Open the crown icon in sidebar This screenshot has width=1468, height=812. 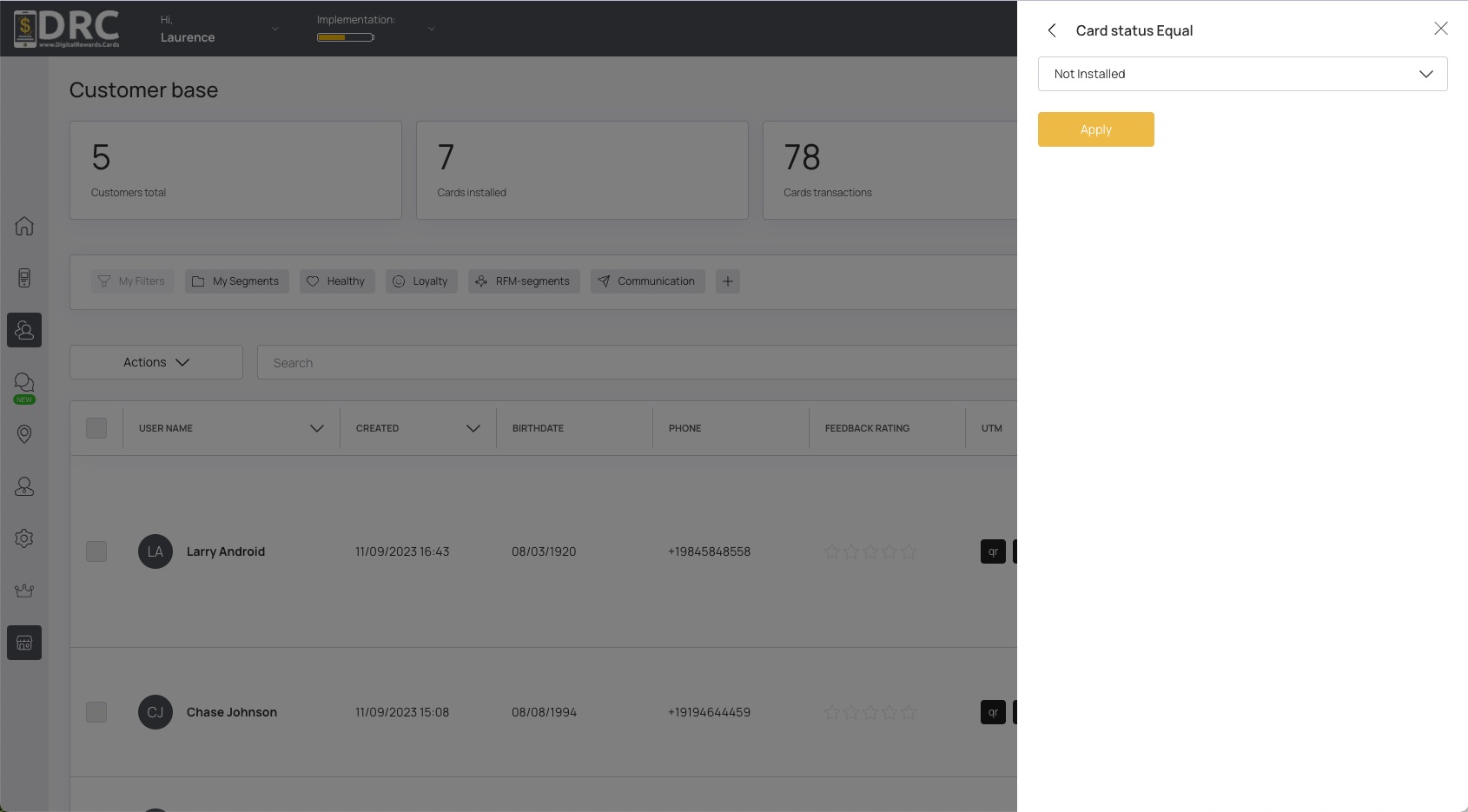point(24,591)
